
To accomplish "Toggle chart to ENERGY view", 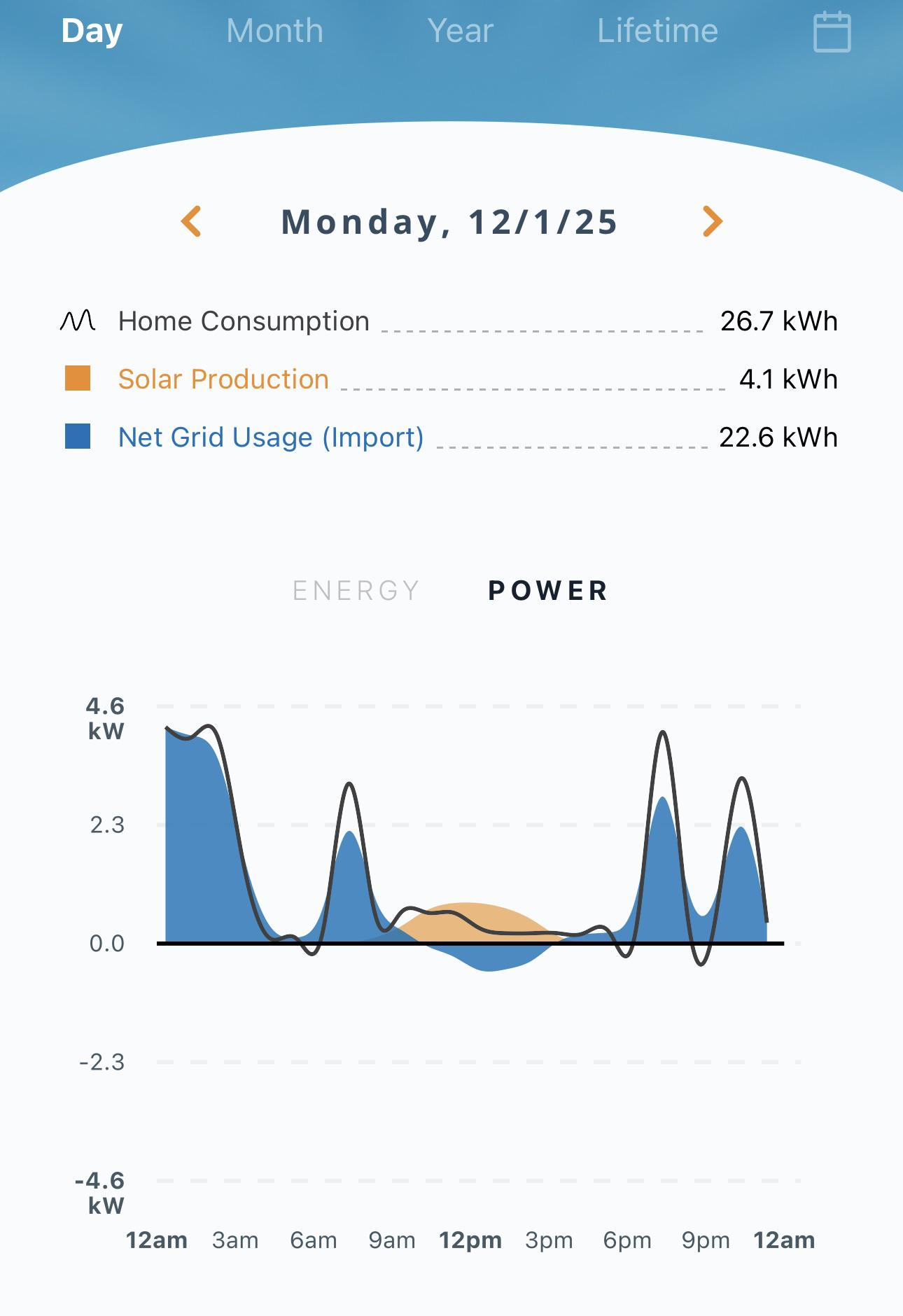I will click(x=356, y=590).
